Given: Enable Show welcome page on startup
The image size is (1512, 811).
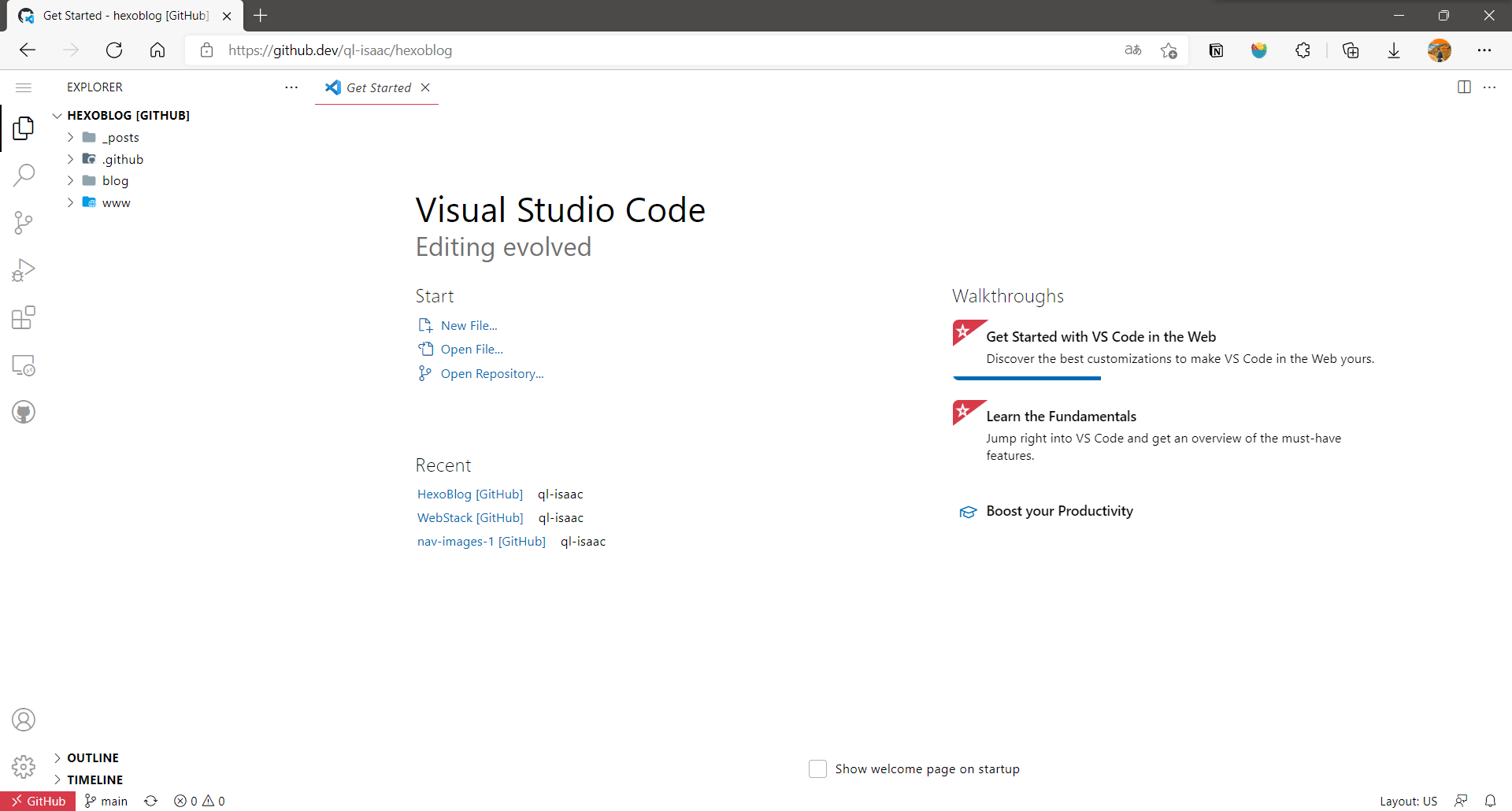Looking at the screenshot, I should tap(817, 768).
